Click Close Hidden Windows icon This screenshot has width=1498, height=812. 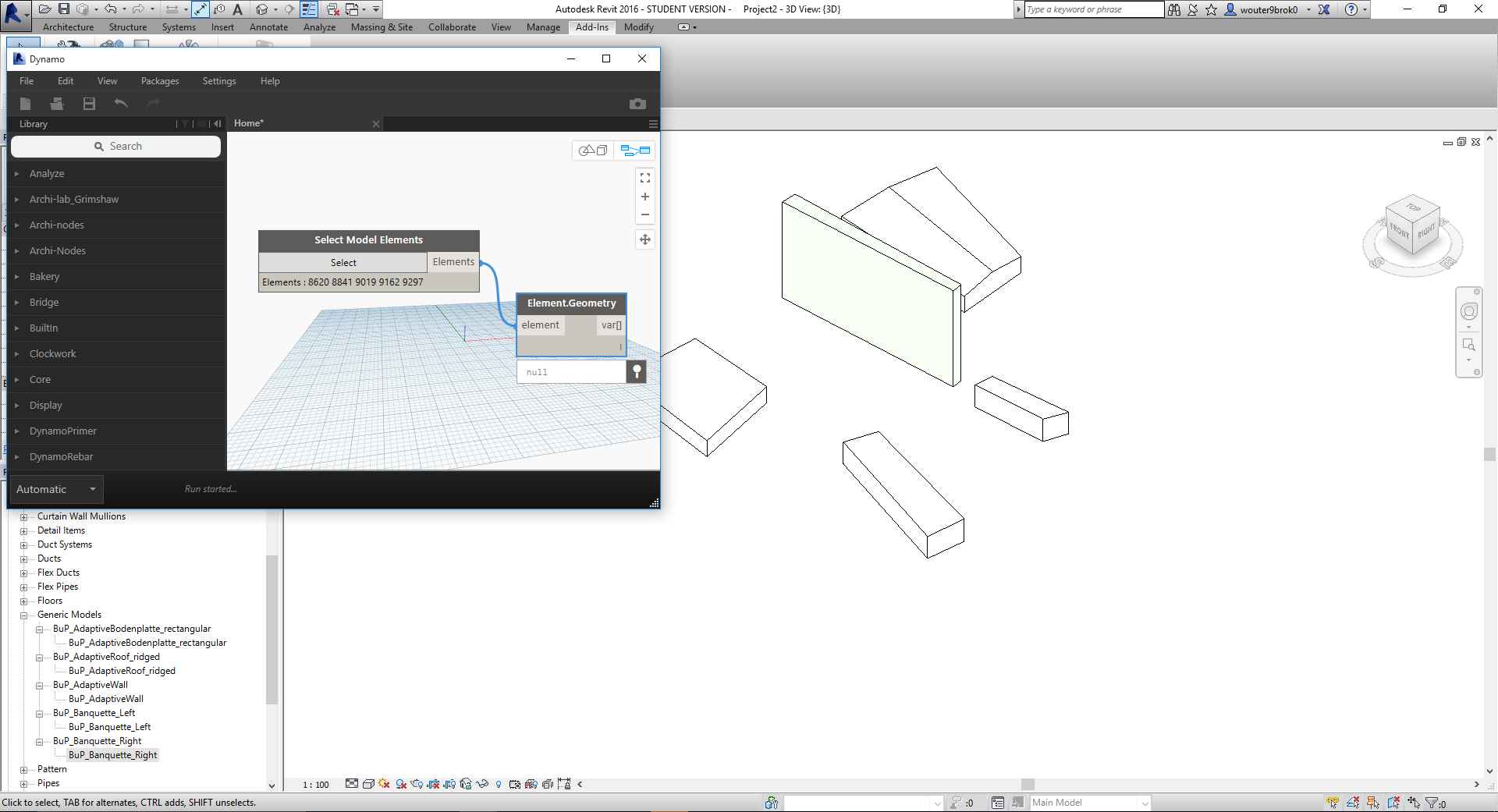333,9
